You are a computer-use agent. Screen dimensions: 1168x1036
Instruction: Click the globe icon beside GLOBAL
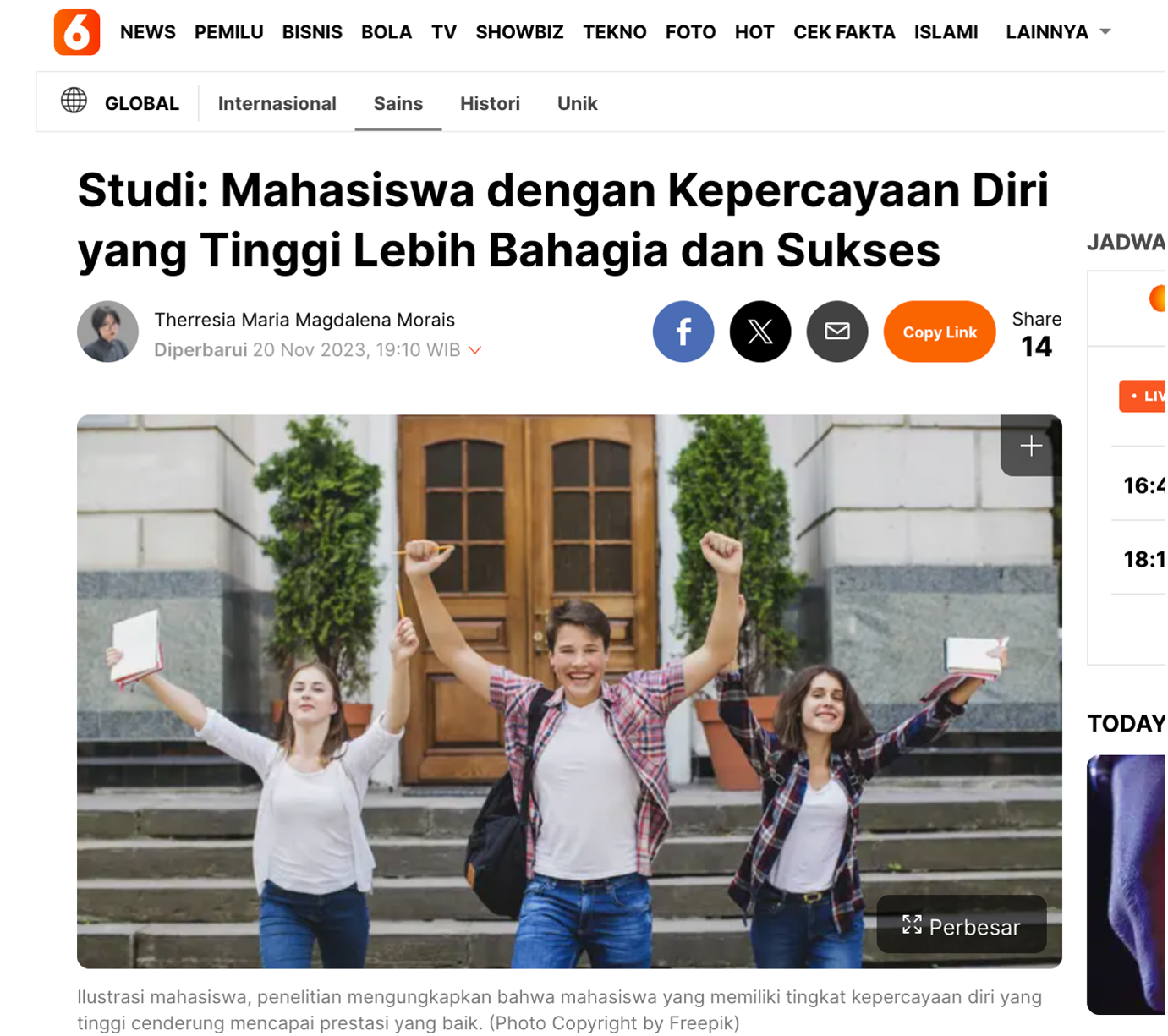(74, 101)
